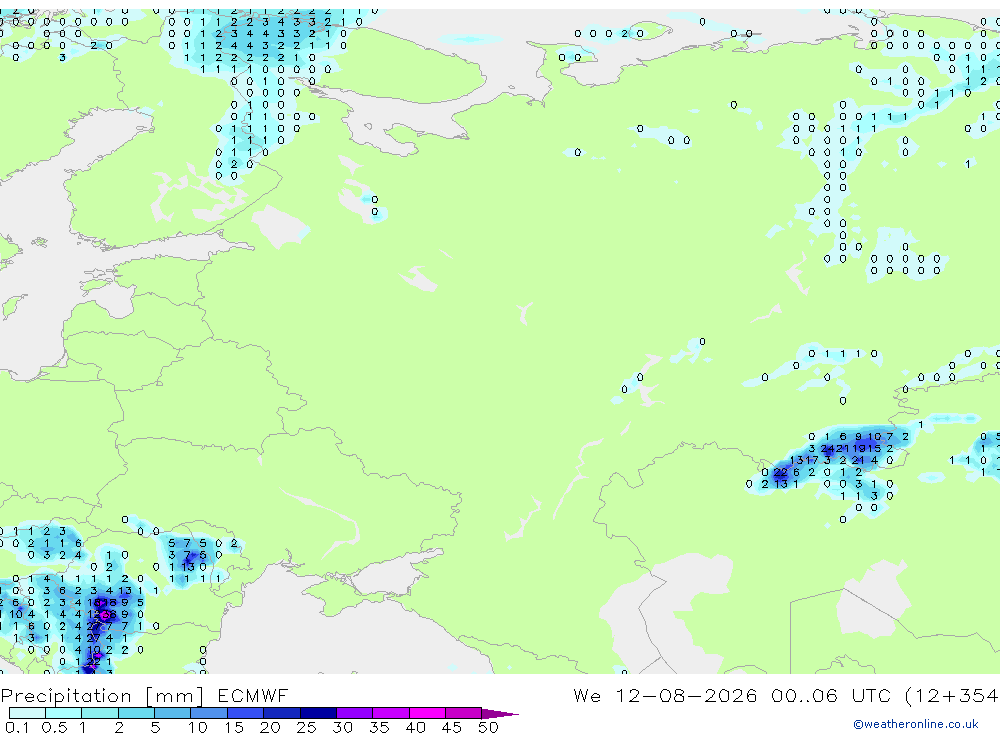1000x733 pixels.
Task: Select the blue swatch between 15 and 20
Action: pos(246,713)
